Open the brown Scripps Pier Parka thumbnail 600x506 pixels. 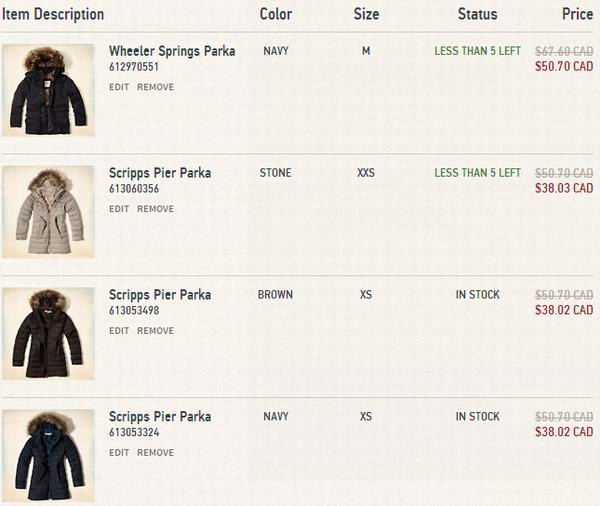(x=48, y=334)
